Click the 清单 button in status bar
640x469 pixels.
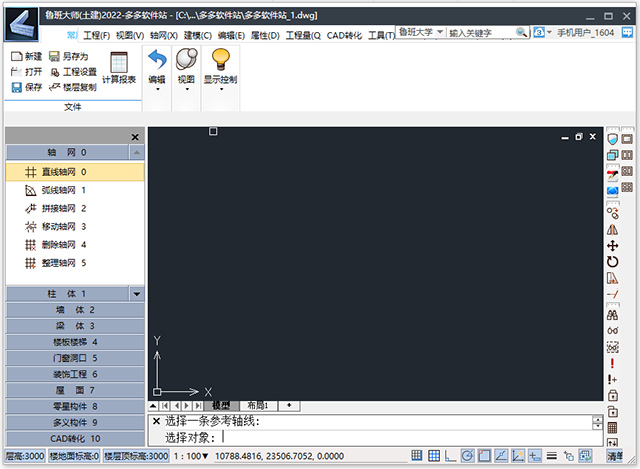(615, 456)
